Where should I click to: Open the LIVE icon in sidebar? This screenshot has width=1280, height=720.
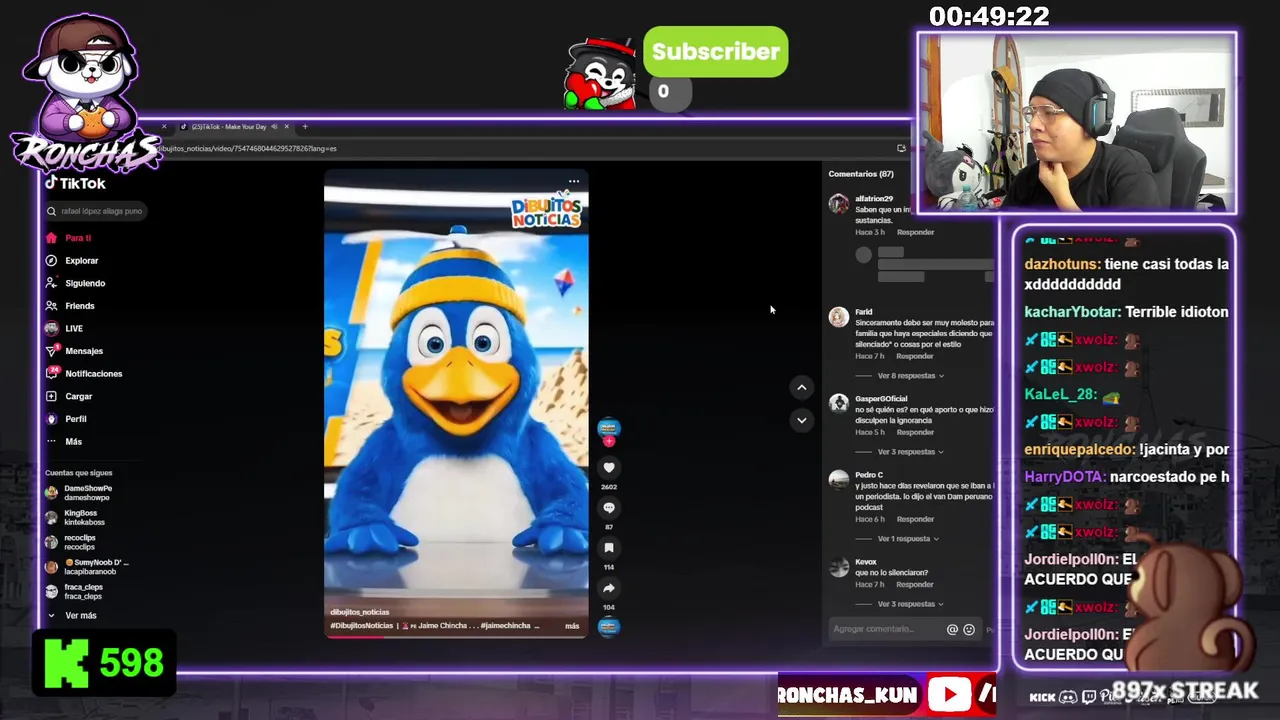[x=51, y=328]
